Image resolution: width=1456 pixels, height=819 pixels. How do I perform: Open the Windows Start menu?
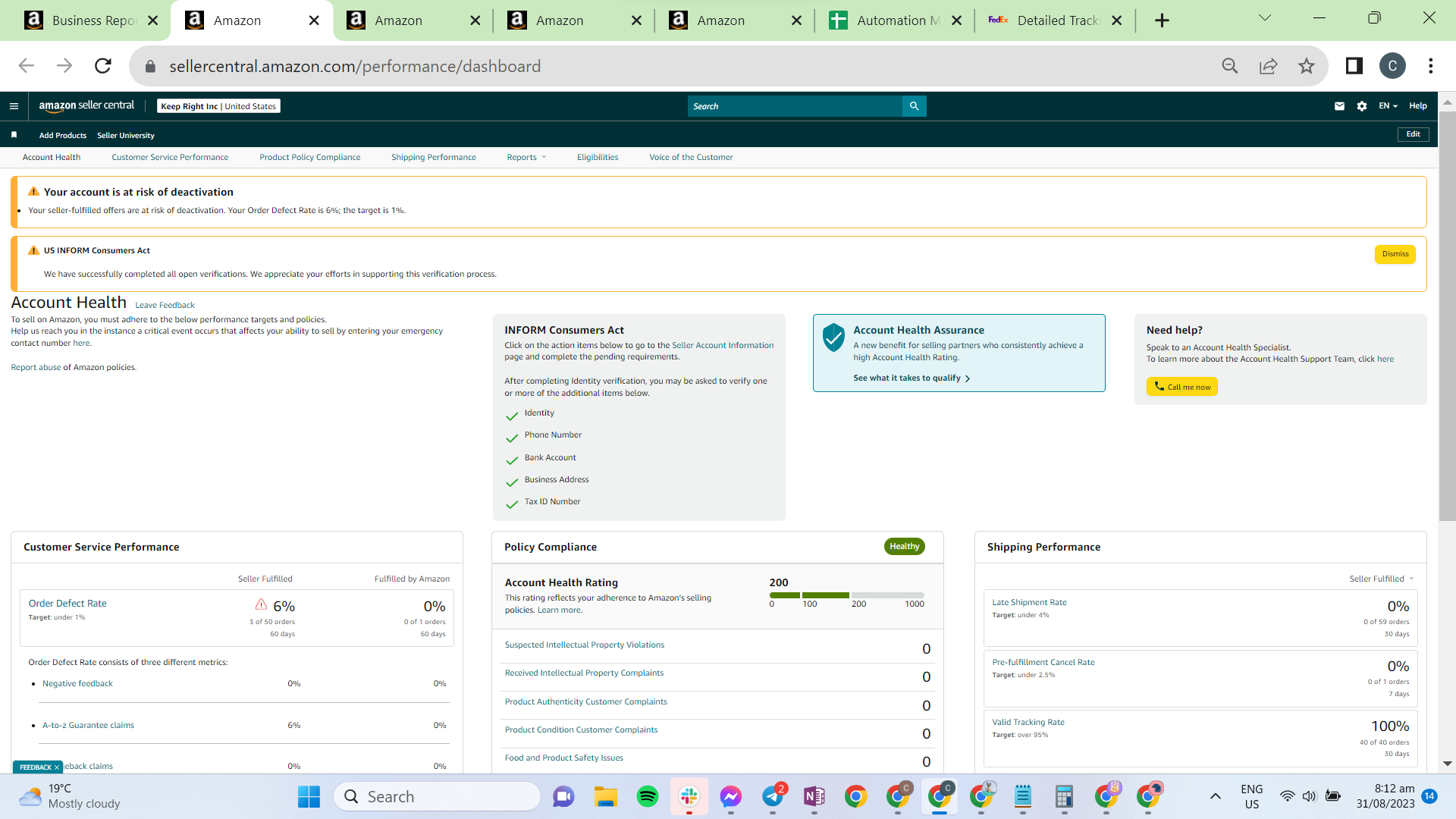pyautogui.click(x=309, y=796)
